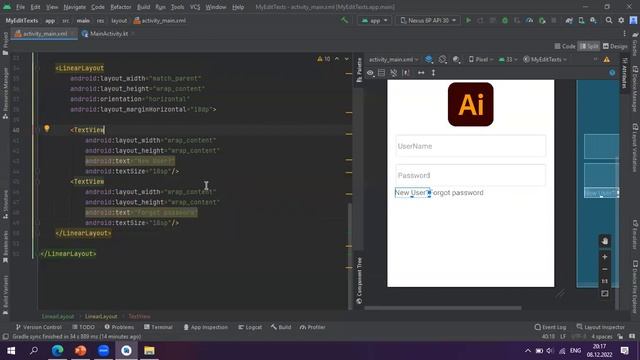This screenshot has height=360, width=640.
Task: Click the user account avatar icon
Action: (x=633, y=20)
